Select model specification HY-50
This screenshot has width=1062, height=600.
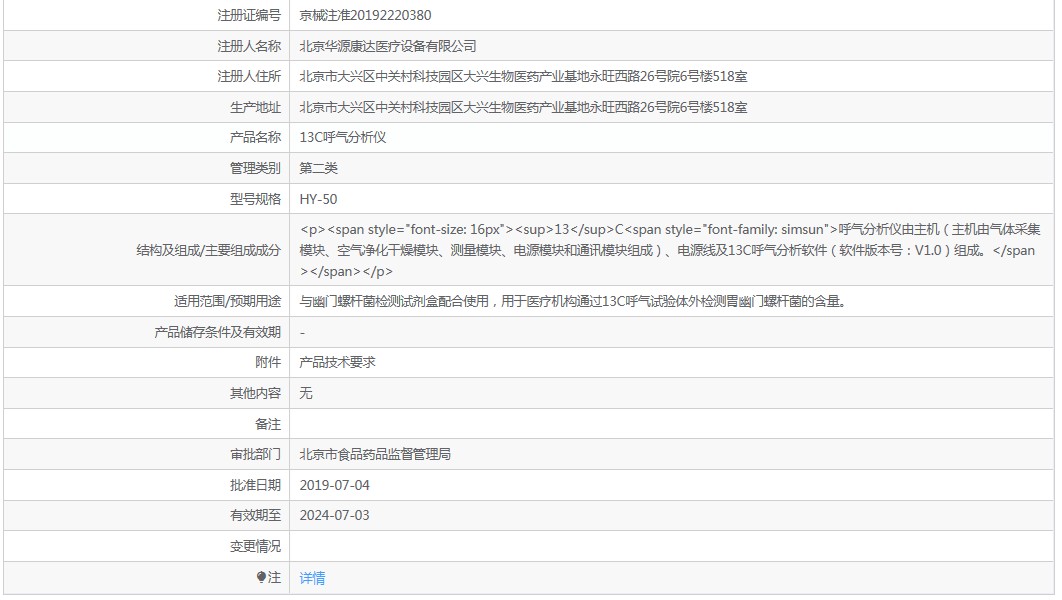(318, 199)
